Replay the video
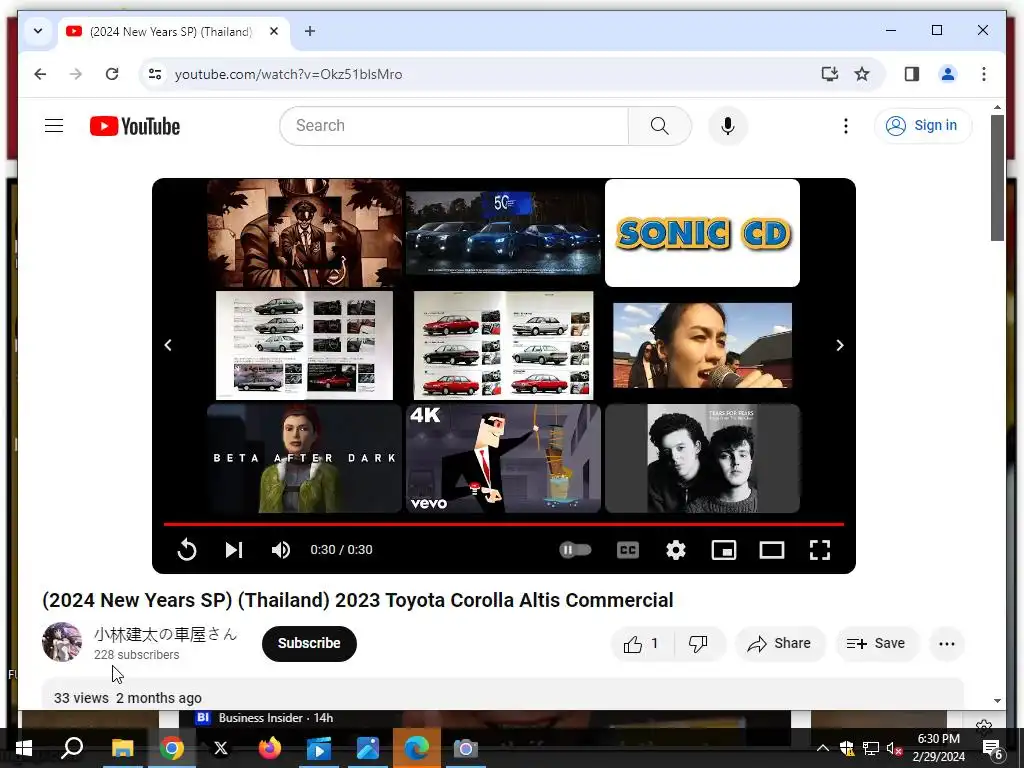 [187, 550]
